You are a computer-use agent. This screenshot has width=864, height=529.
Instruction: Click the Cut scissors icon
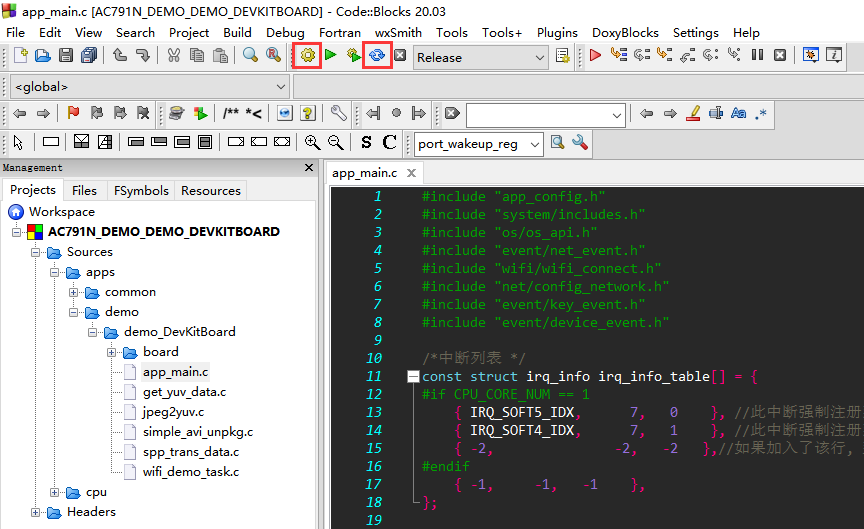174,55
